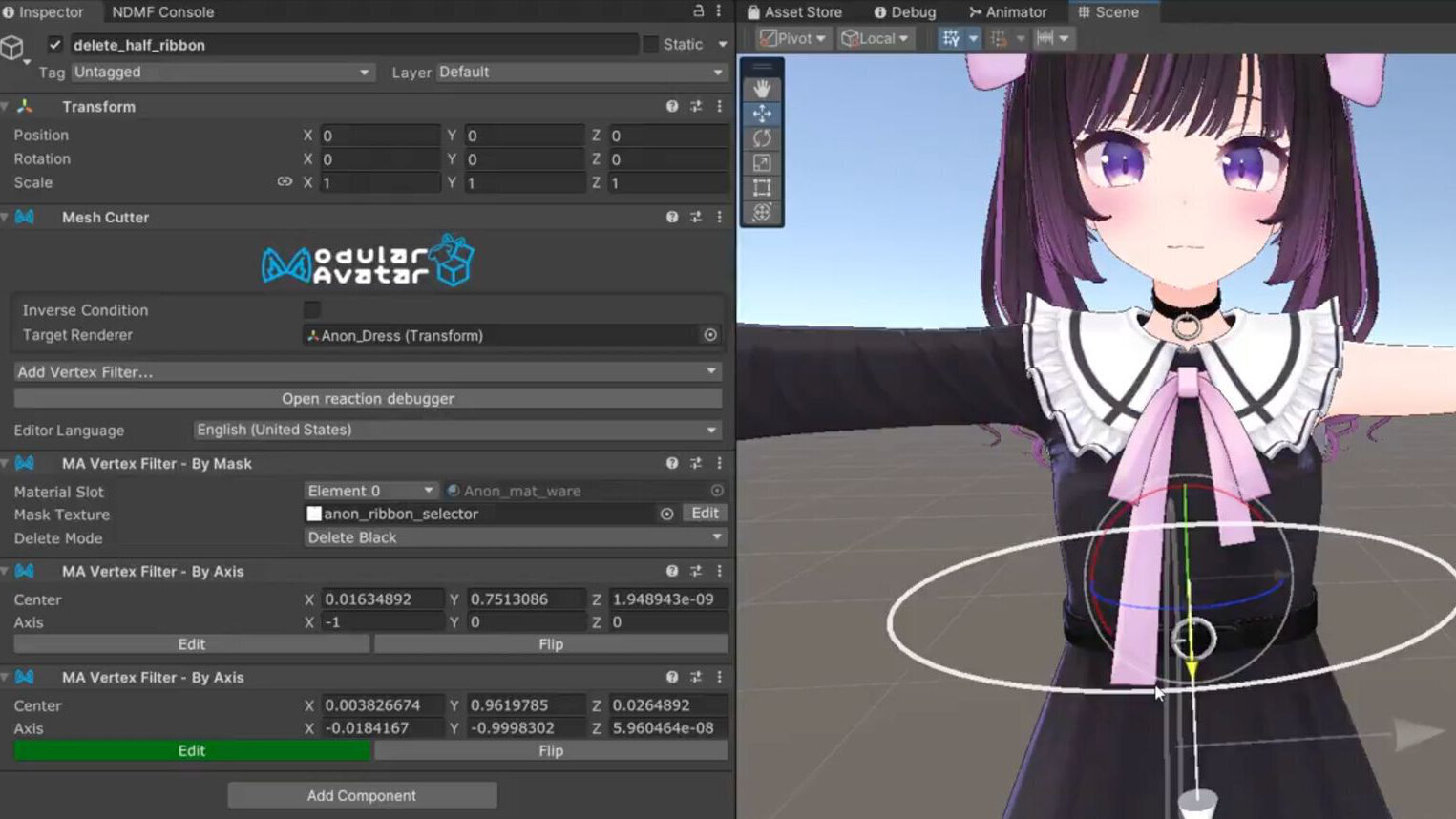Open Mesh Cutter help icon

672,218
